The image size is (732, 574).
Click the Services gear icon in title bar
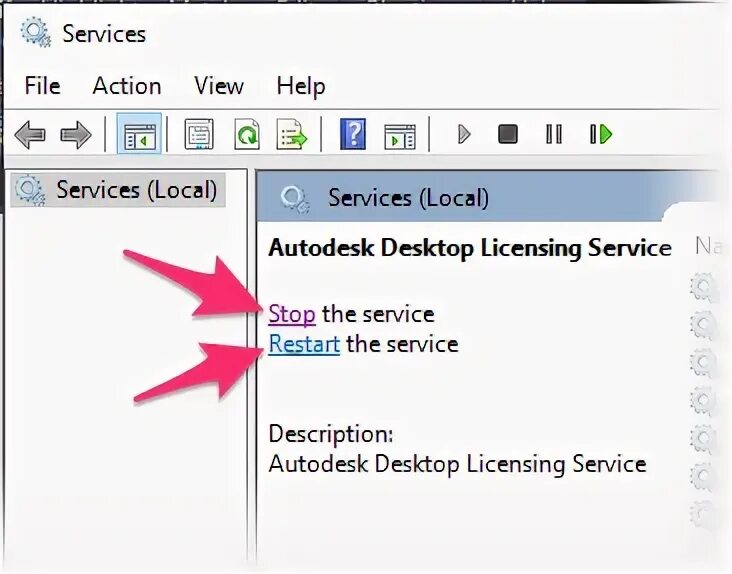(x=35, y=32)
